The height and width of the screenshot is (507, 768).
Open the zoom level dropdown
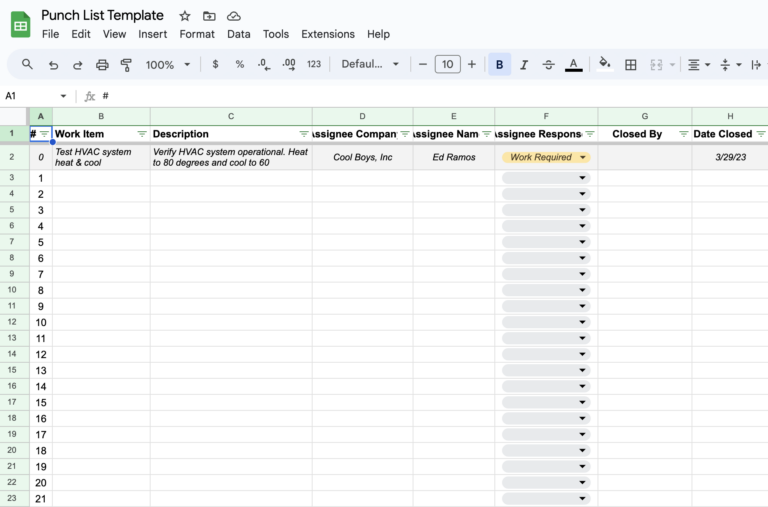click(168, 65)
